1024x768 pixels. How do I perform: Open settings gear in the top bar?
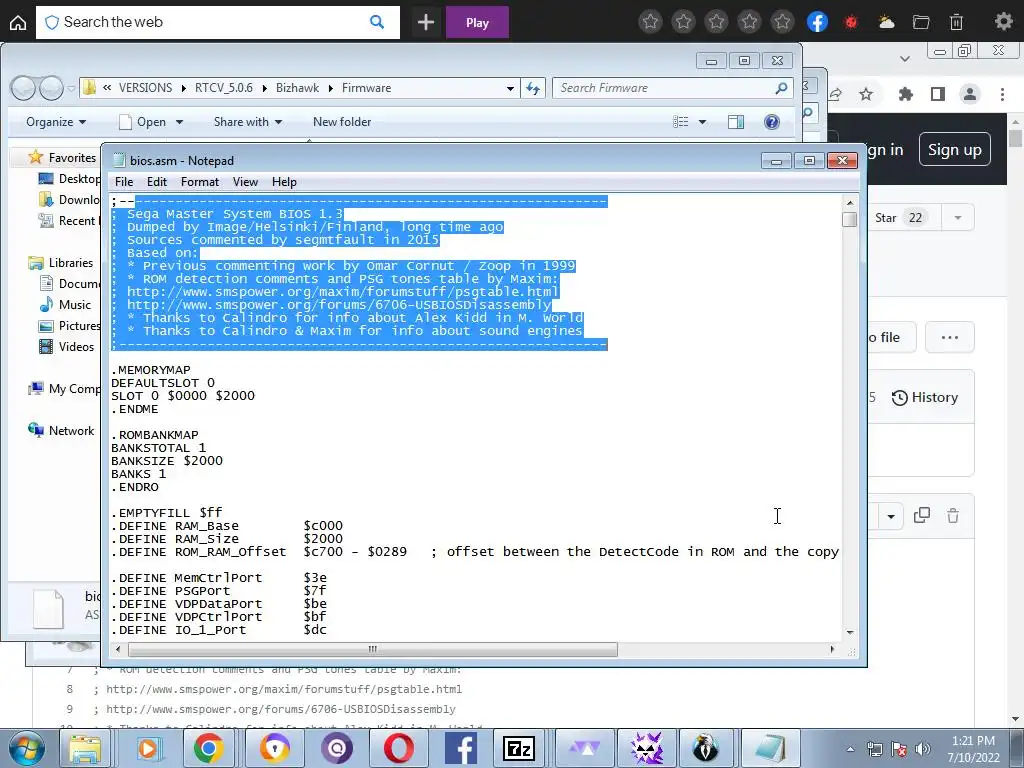tap(1003, 22)
